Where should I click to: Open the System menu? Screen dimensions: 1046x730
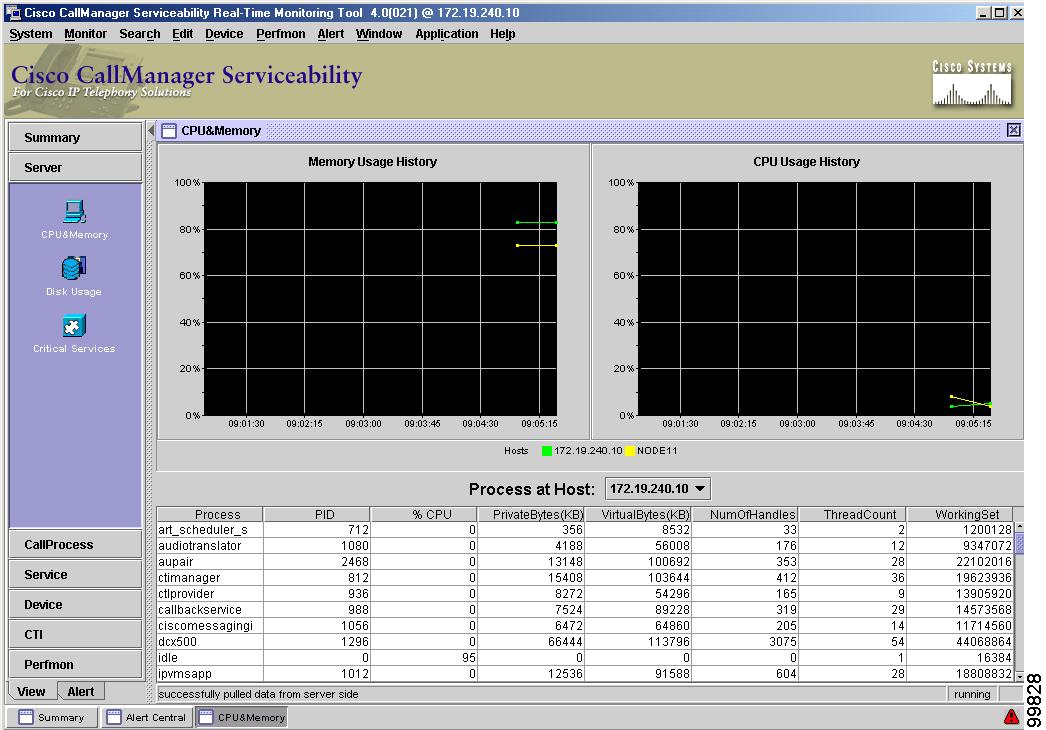click(x=31, y=34)
